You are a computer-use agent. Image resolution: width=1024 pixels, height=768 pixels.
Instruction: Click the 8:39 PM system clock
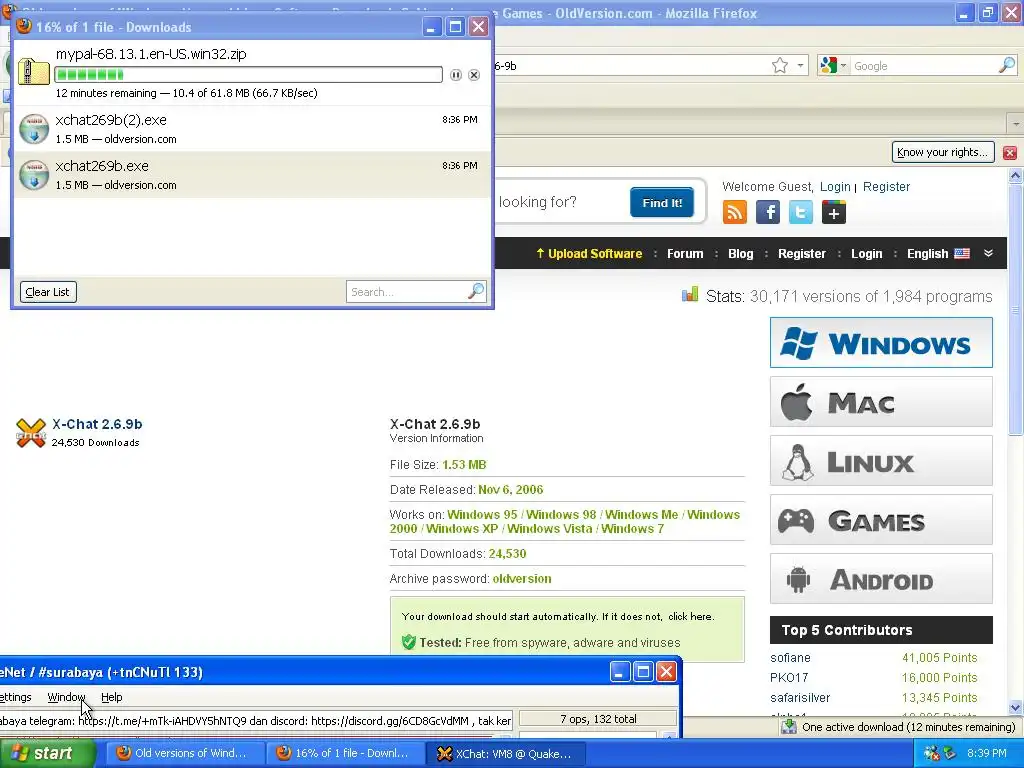(987, 753)
